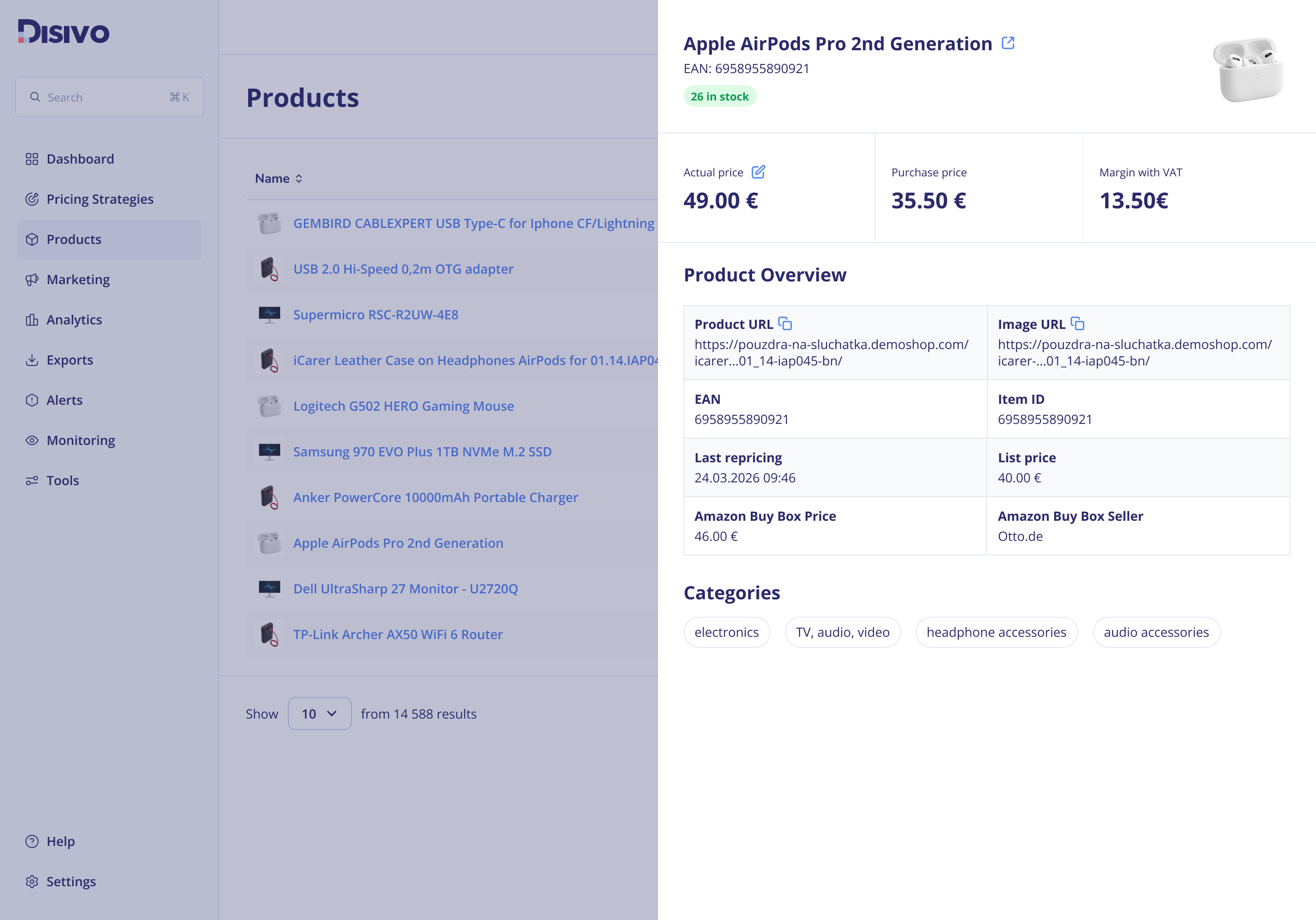Click the 35.50 € purchase price value
This screenshot has height=920, width=1316.
point(929,201)
